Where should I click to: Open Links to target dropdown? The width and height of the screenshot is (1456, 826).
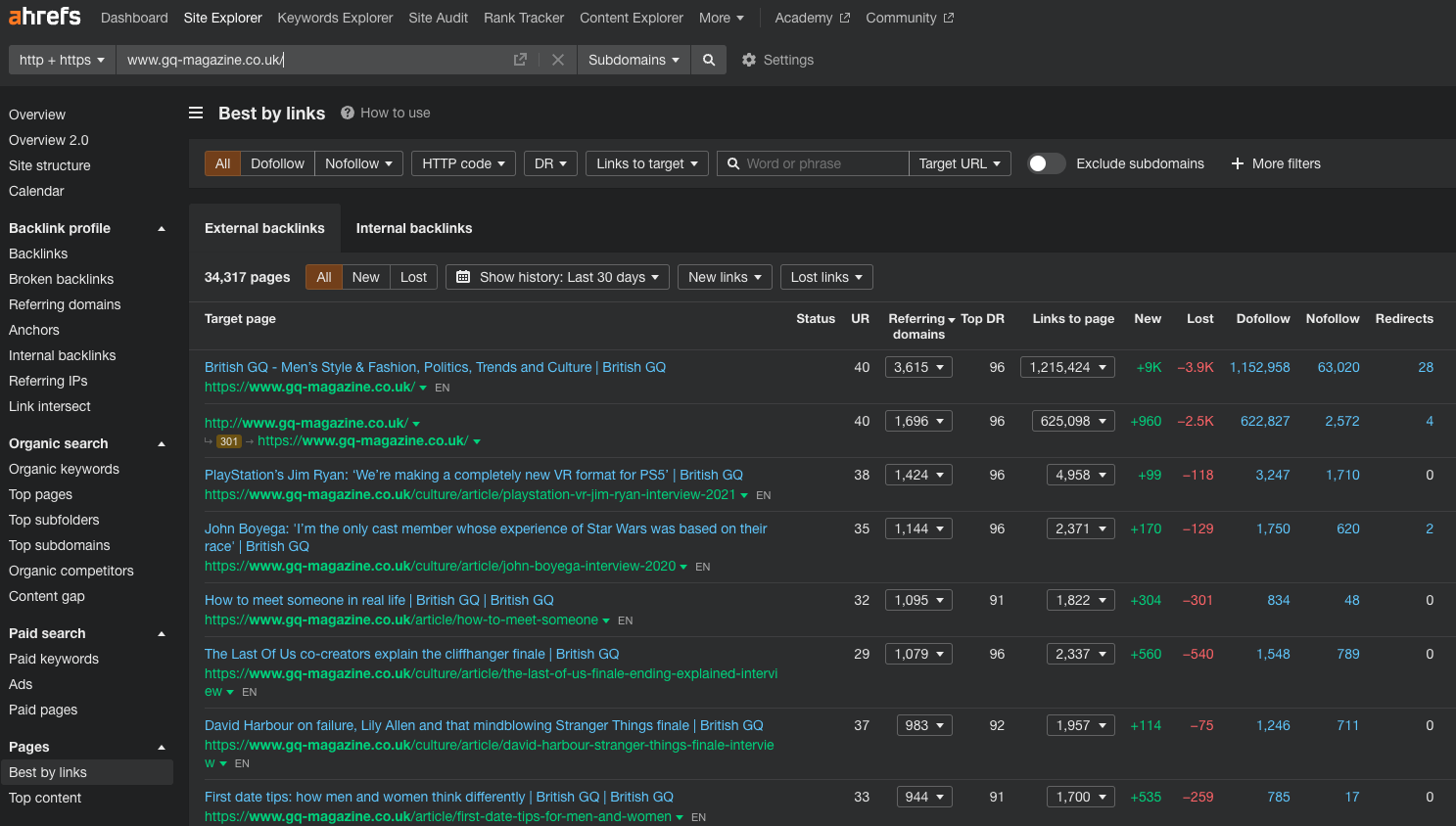coord(647,163)
